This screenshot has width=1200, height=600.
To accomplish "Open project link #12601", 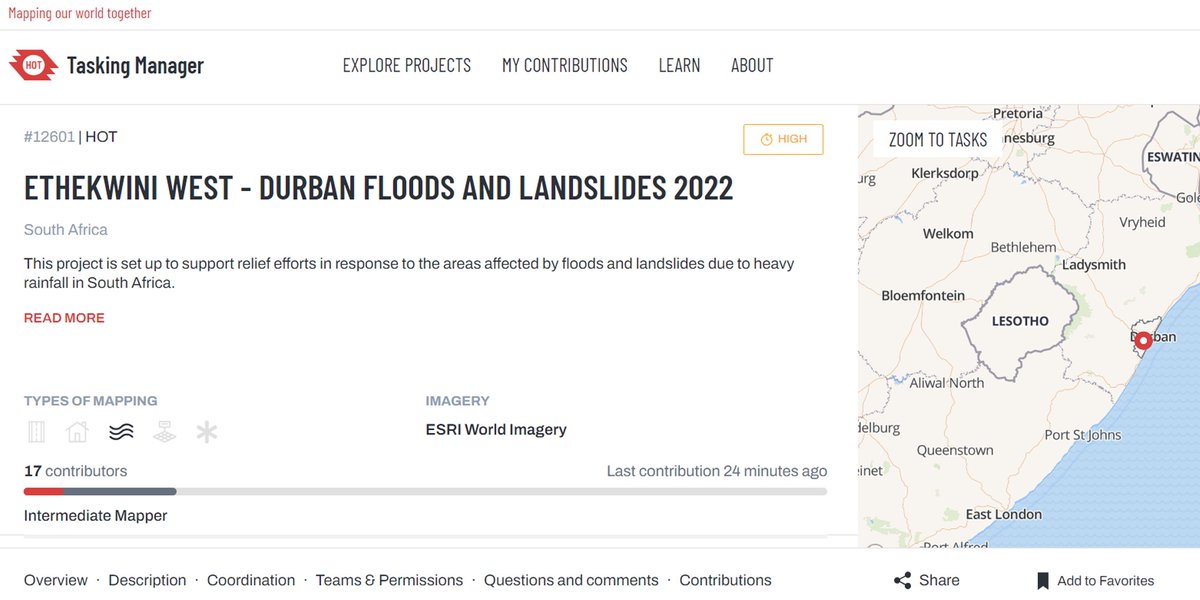I will coord(50,136).
